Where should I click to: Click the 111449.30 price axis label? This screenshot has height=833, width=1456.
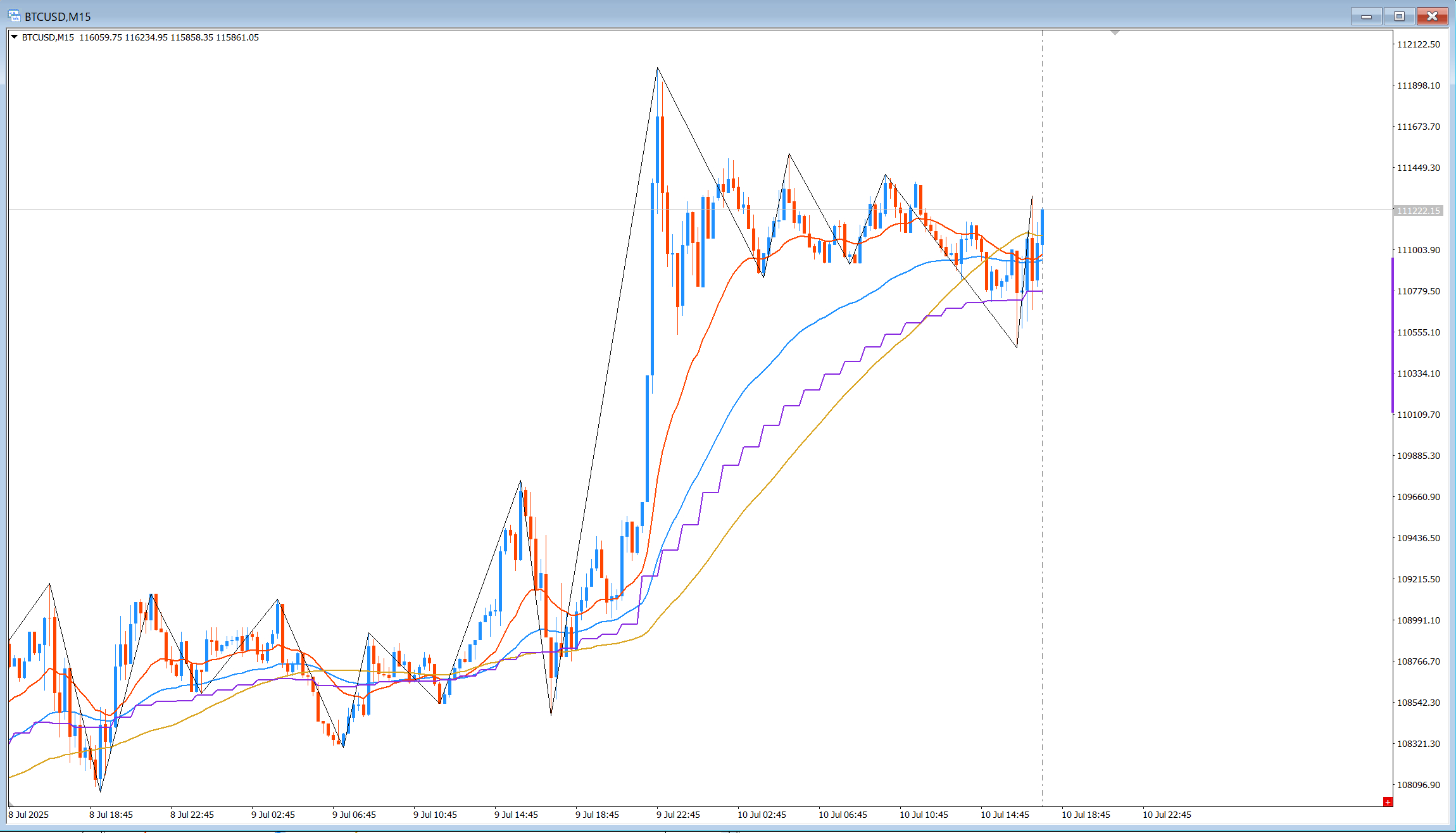pyautogui.click(x=1419, y=168)
